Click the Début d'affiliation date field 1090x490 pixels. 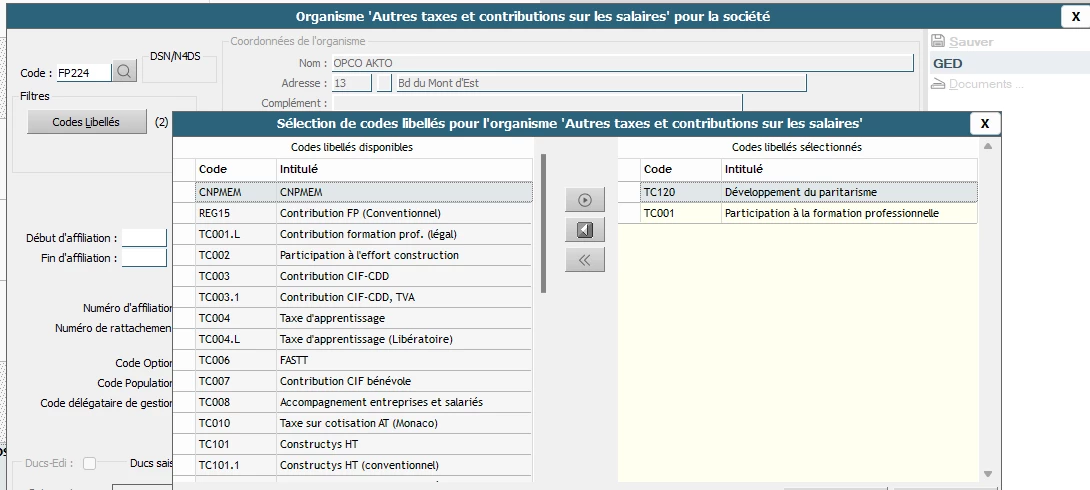pos(144,238)
